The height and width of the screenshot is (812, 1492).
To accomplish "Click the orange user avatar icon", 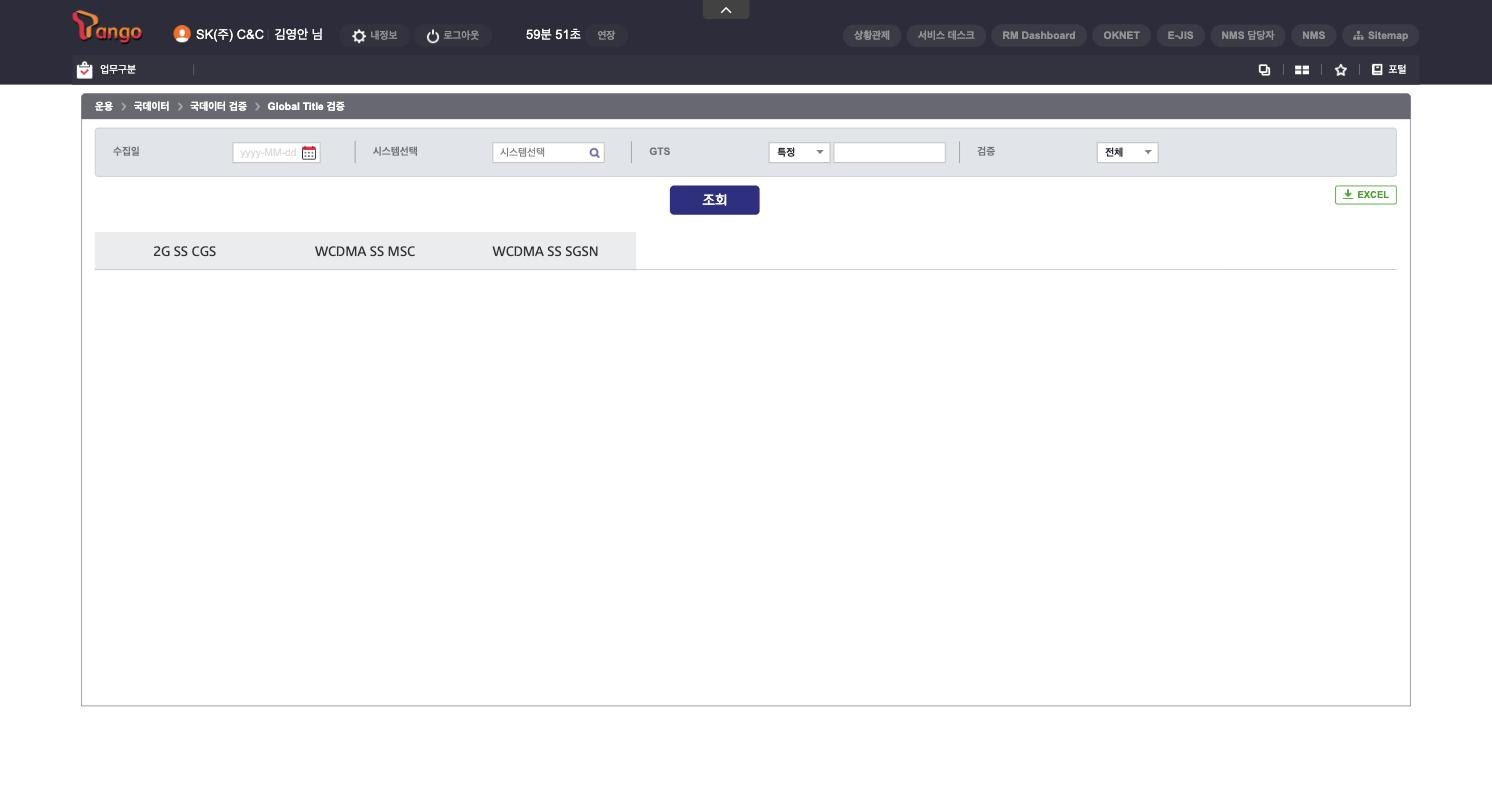I will [182, 34].
